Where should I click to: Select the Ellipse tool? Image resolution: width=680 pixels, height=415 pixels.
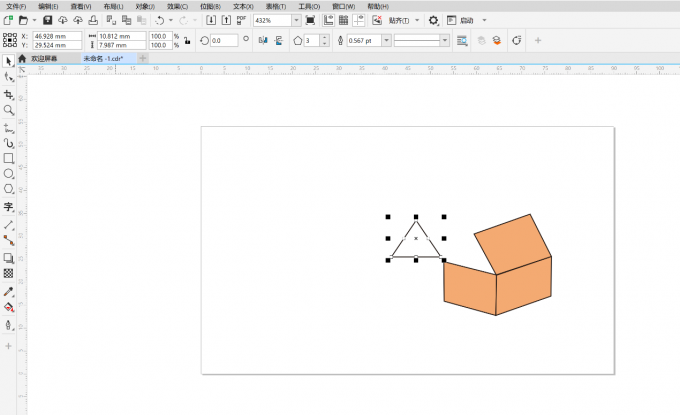(x=9, y=173)
